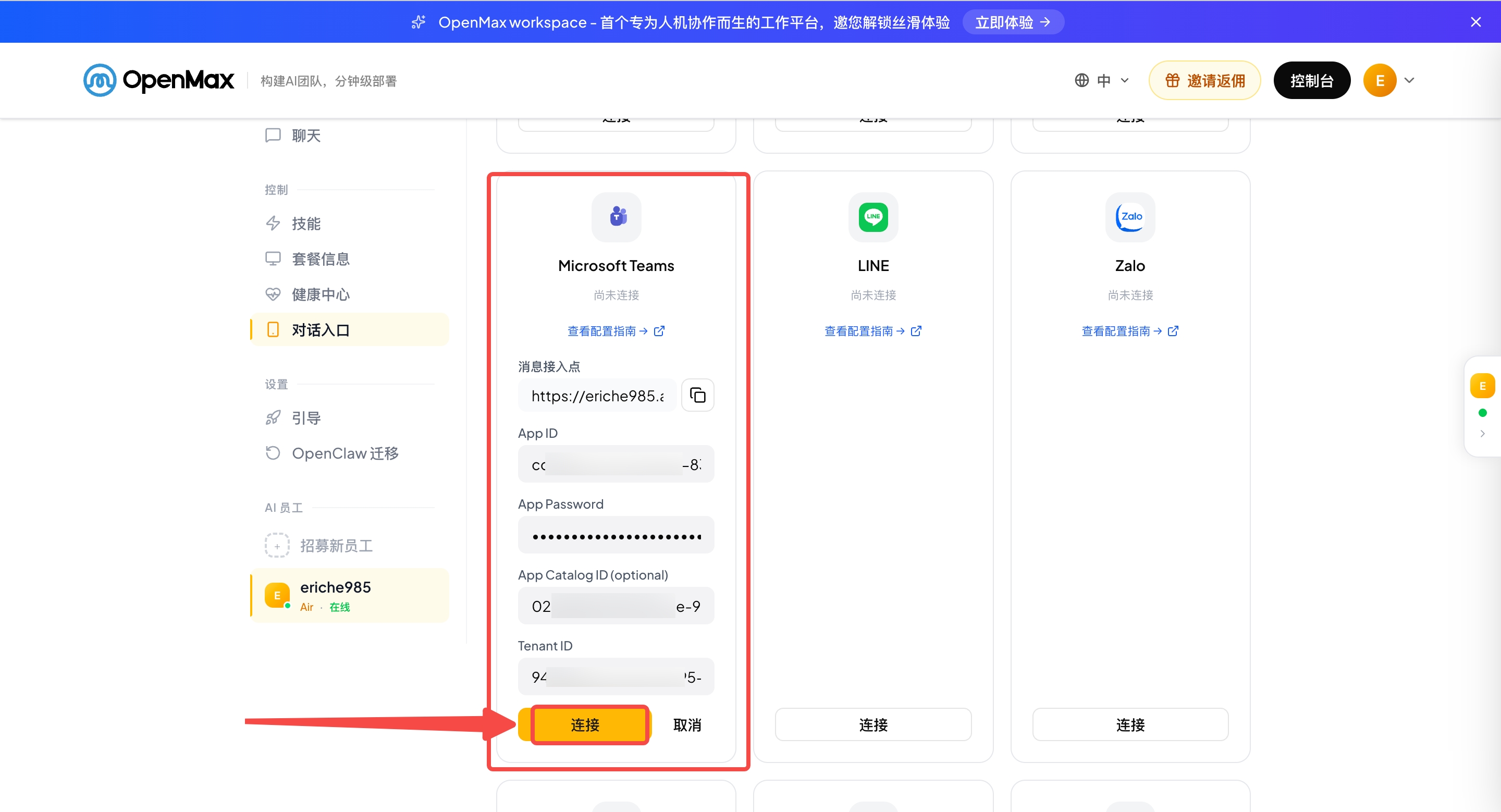Open Zalo 查看配置指南 link
1501x812 pixels.
click(1130, 331)
